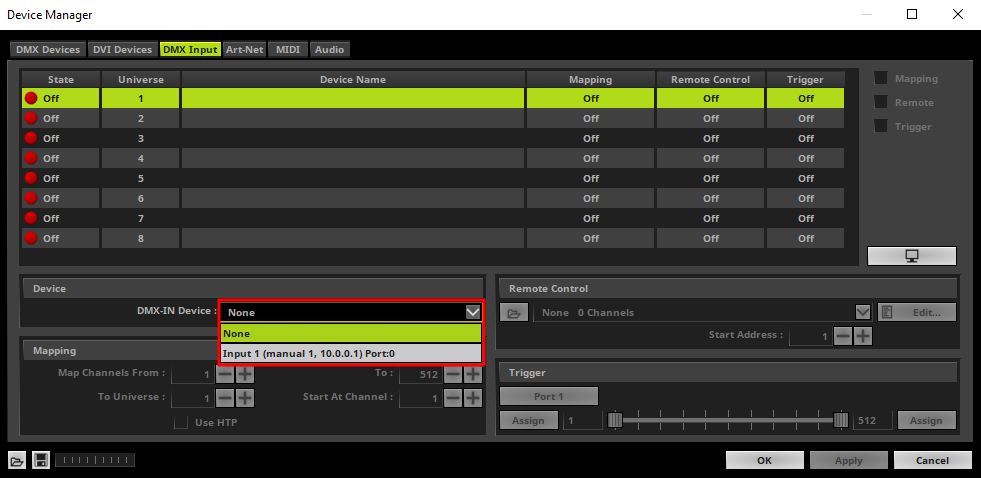981x478 pixels.
Task: Click the red state indicator of universe 3
Action: (x=31, y=138)
